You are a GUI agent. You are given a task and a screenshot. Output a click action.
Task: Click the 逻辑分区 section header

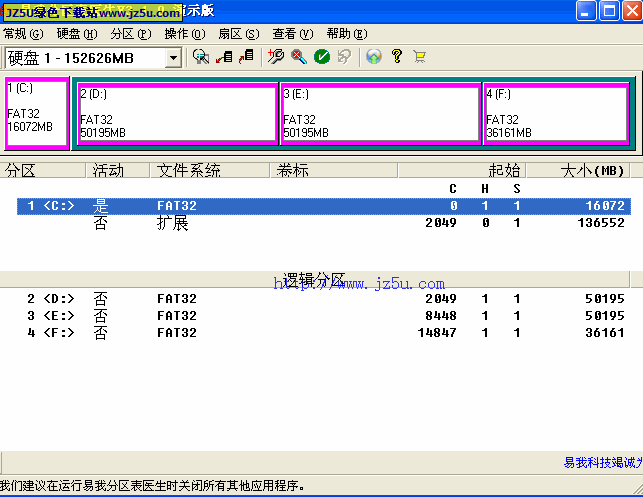[315, 280]
